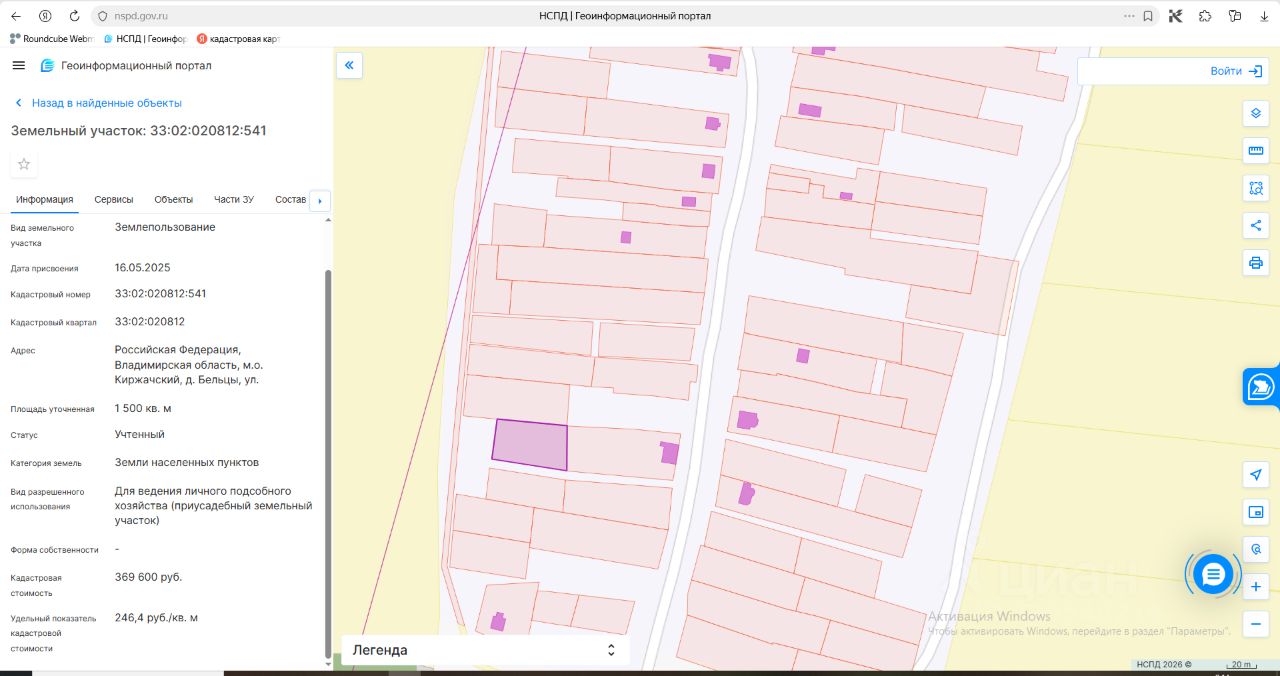This screenshot has height=676, width=1280.
Task: Share the current map view
Action: tap(1256, 225)
